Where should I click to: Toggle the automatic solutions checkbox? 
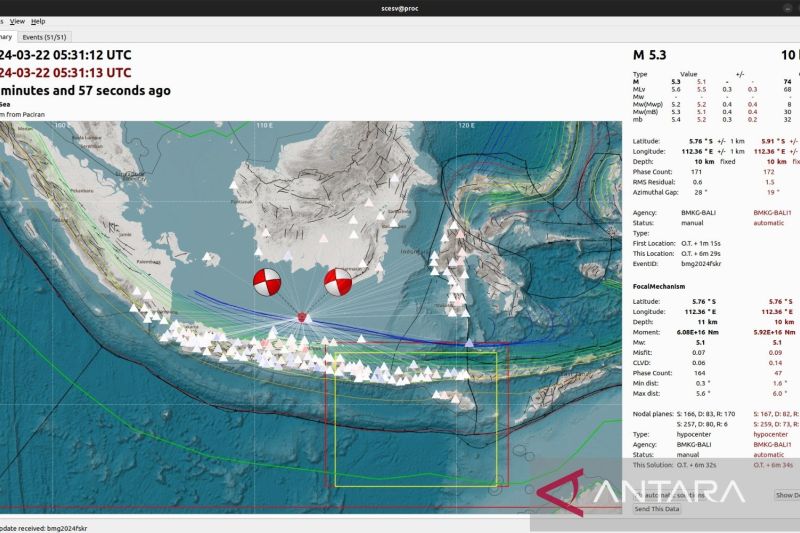[638, 494]
